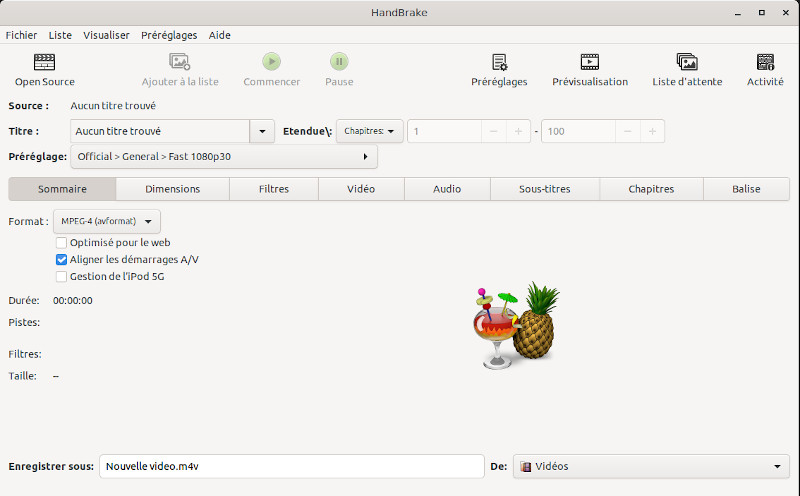Open the Format MPEG-4 dropdown
The width and height of the screenshot is (800, 496).
tap(106, 221)
